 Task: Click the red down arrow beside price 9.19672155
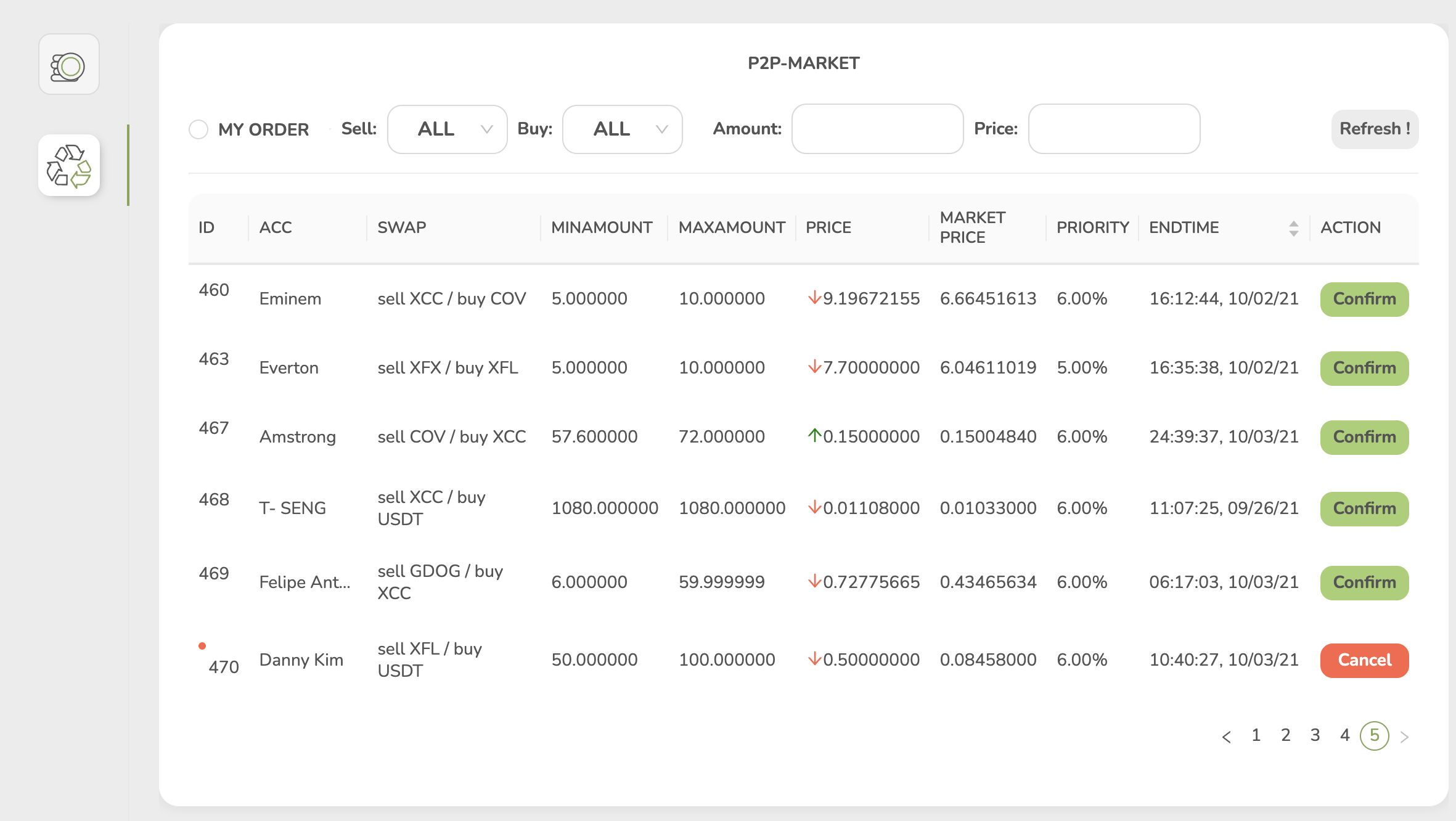[814, 298]
